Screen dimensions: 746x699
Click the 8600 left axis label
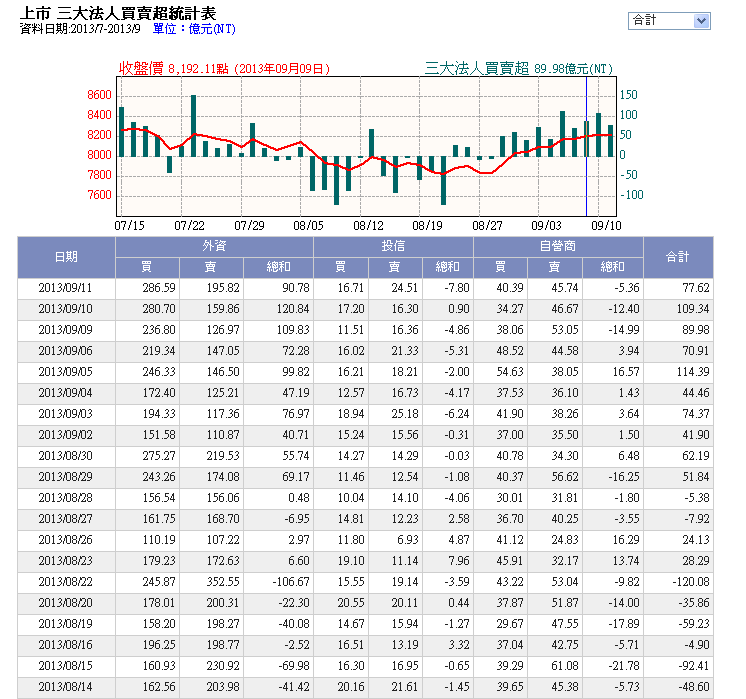[99, 95]
